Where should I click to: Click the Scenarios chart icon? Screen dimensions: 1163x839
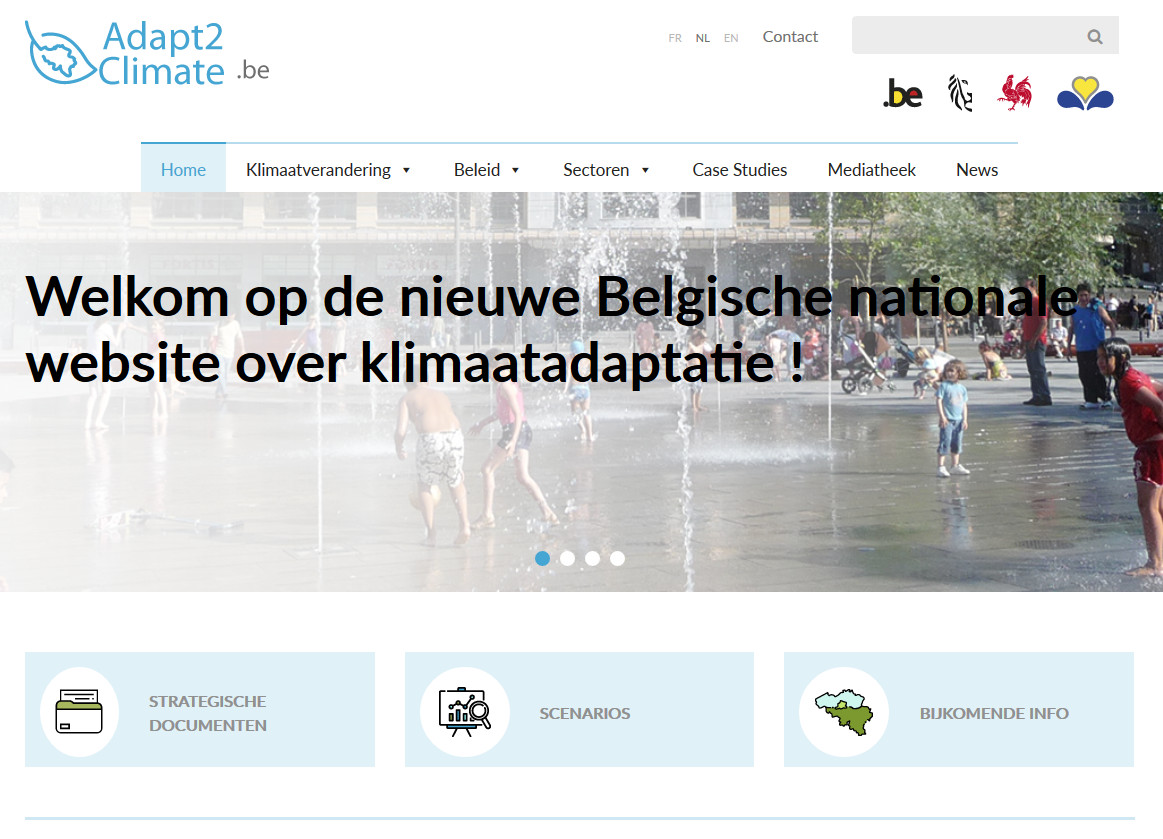tap(465, 711)
